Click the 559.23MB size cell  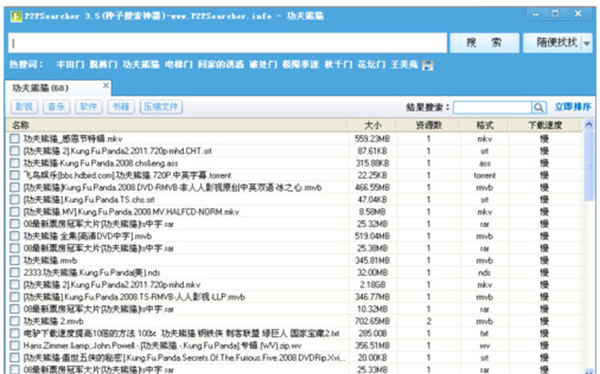(x=372, y=139)
